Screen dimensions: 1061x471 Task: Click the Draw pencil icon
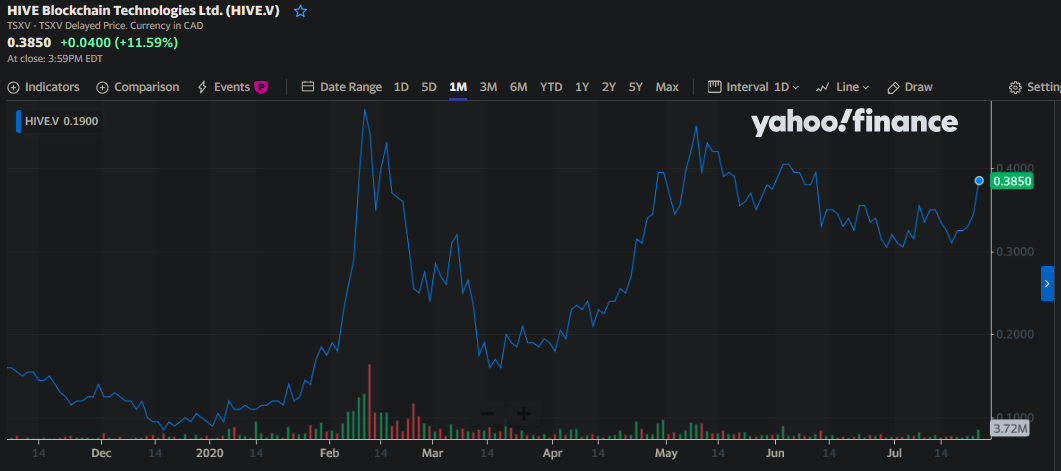point(893,87)
